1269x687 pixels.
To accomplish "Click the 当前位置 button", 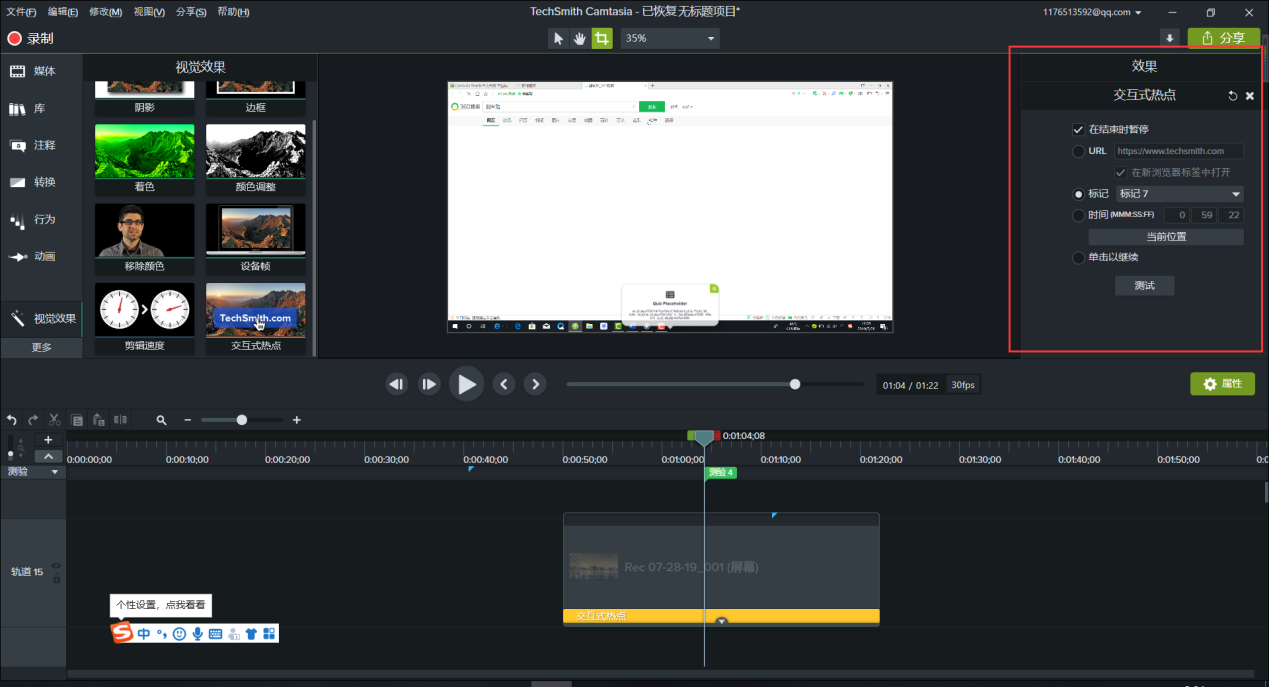I will coord(1166,237).
